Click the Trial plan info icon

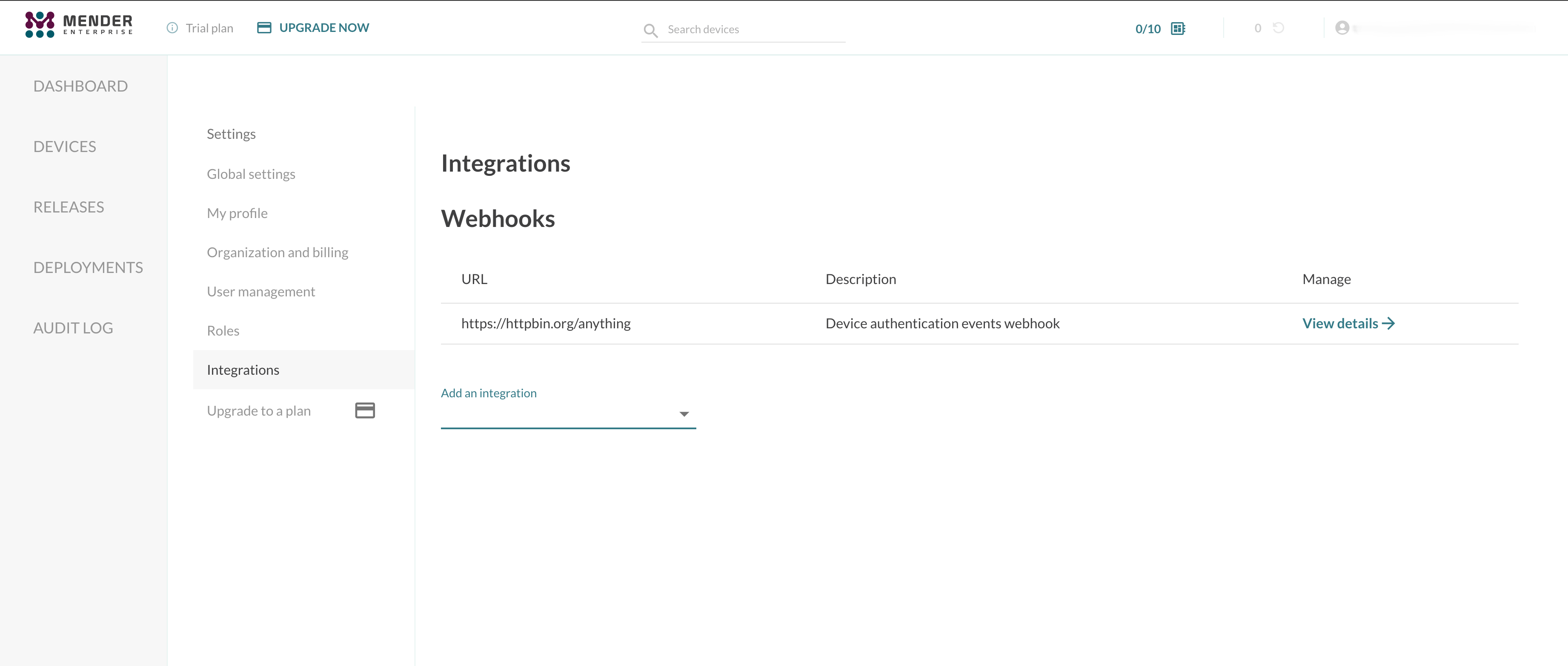tap(172, 28)
